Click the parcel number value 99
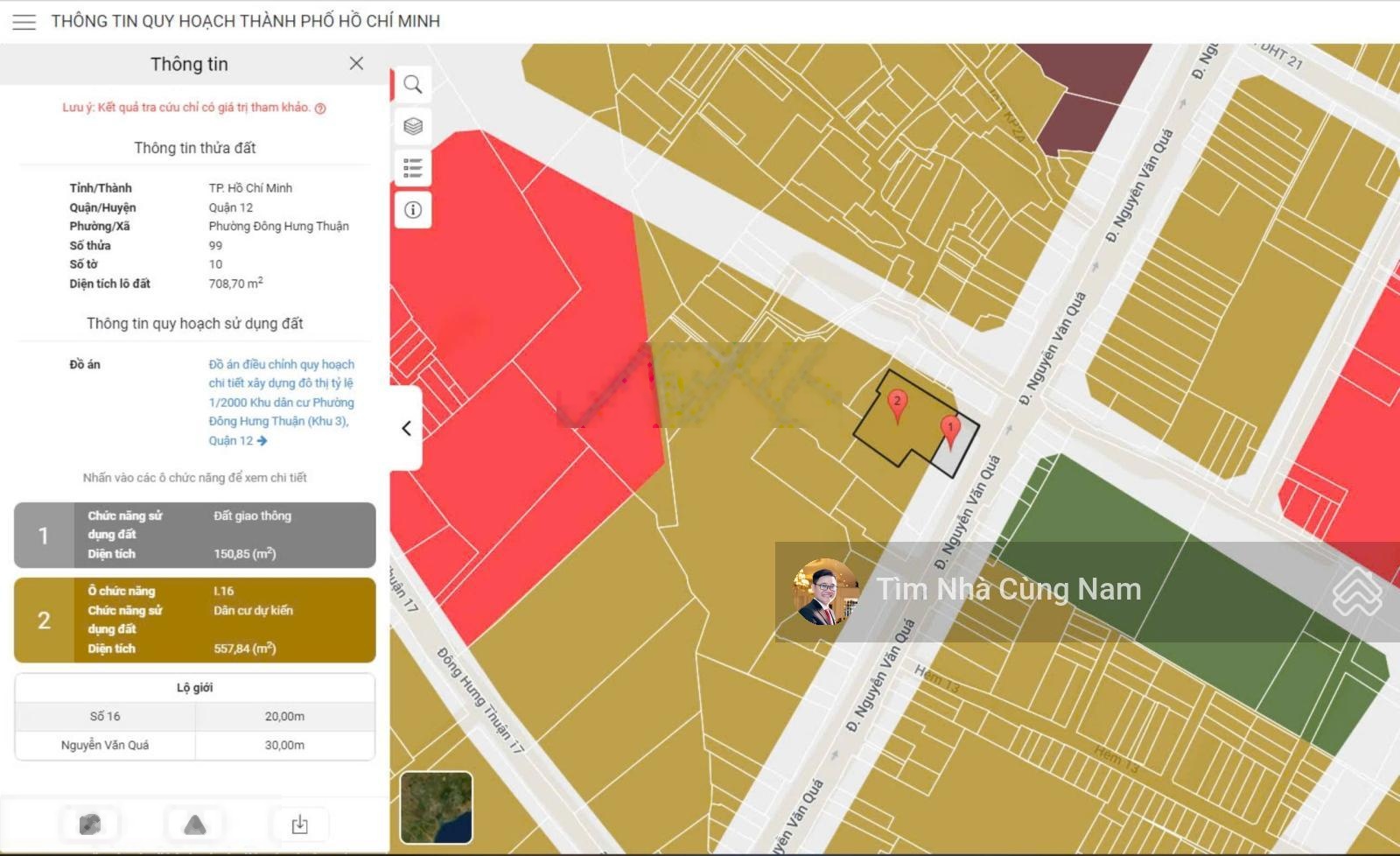This screenshot has height=856, width=1400. click(x=215, y=245)
